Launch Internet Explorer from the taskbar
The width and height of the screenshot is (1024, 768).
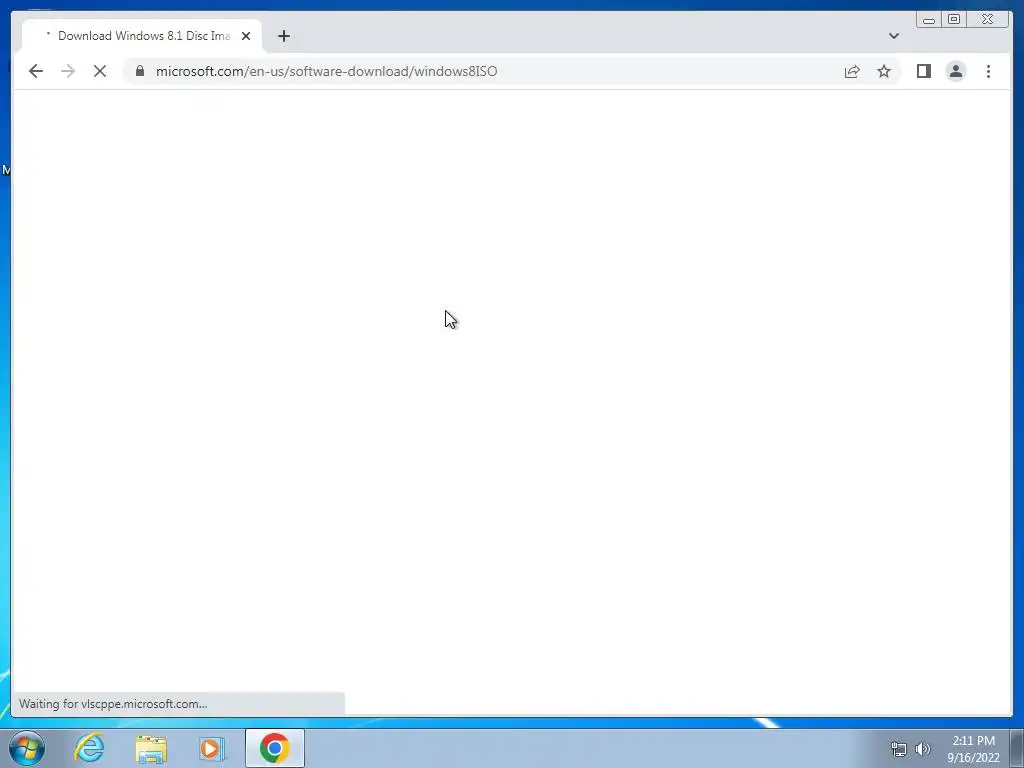pos(89,748)
